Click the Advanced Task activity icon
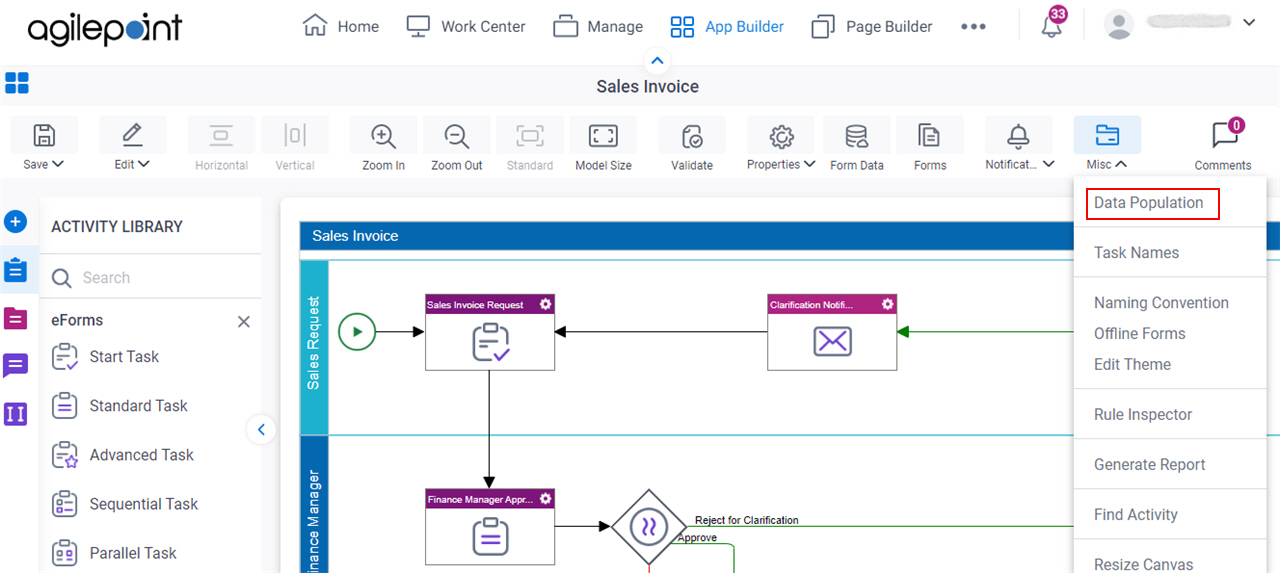 (65, 455)
